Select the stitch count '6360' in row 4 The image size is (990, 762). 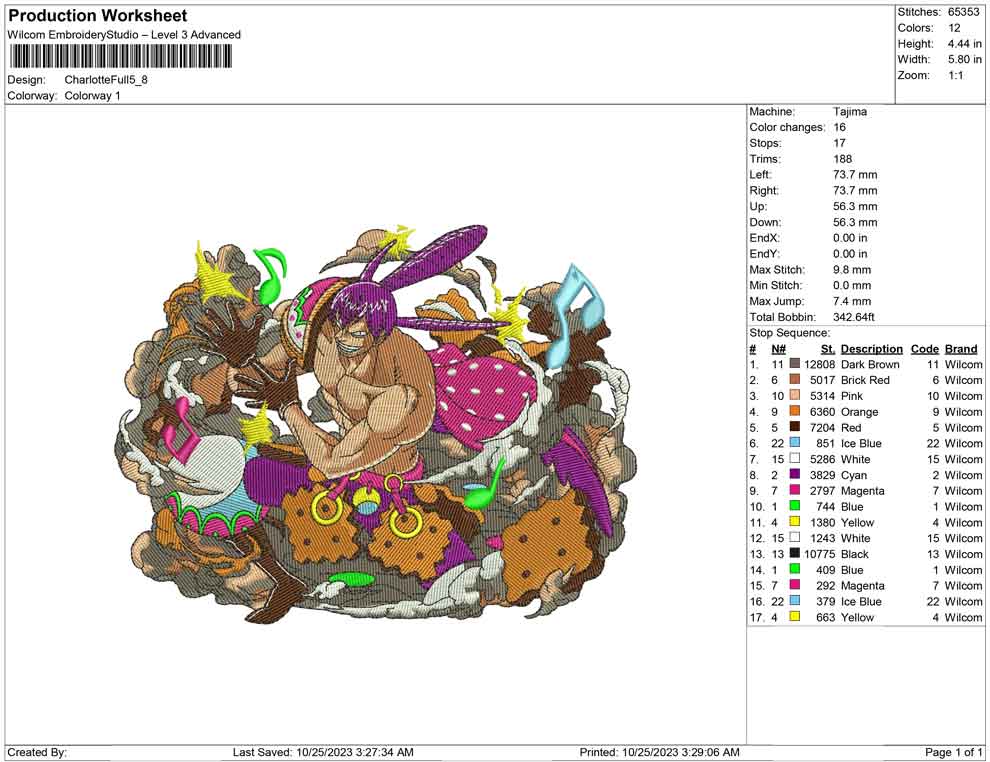[823, 412]
